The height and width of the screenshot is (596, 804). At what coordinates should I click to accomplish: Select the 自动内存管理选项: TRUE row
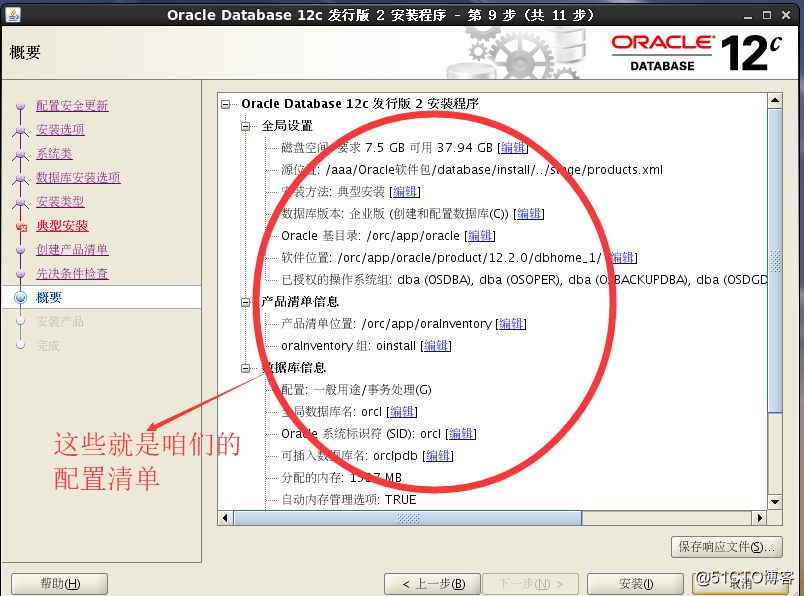(x=349, y=500)
